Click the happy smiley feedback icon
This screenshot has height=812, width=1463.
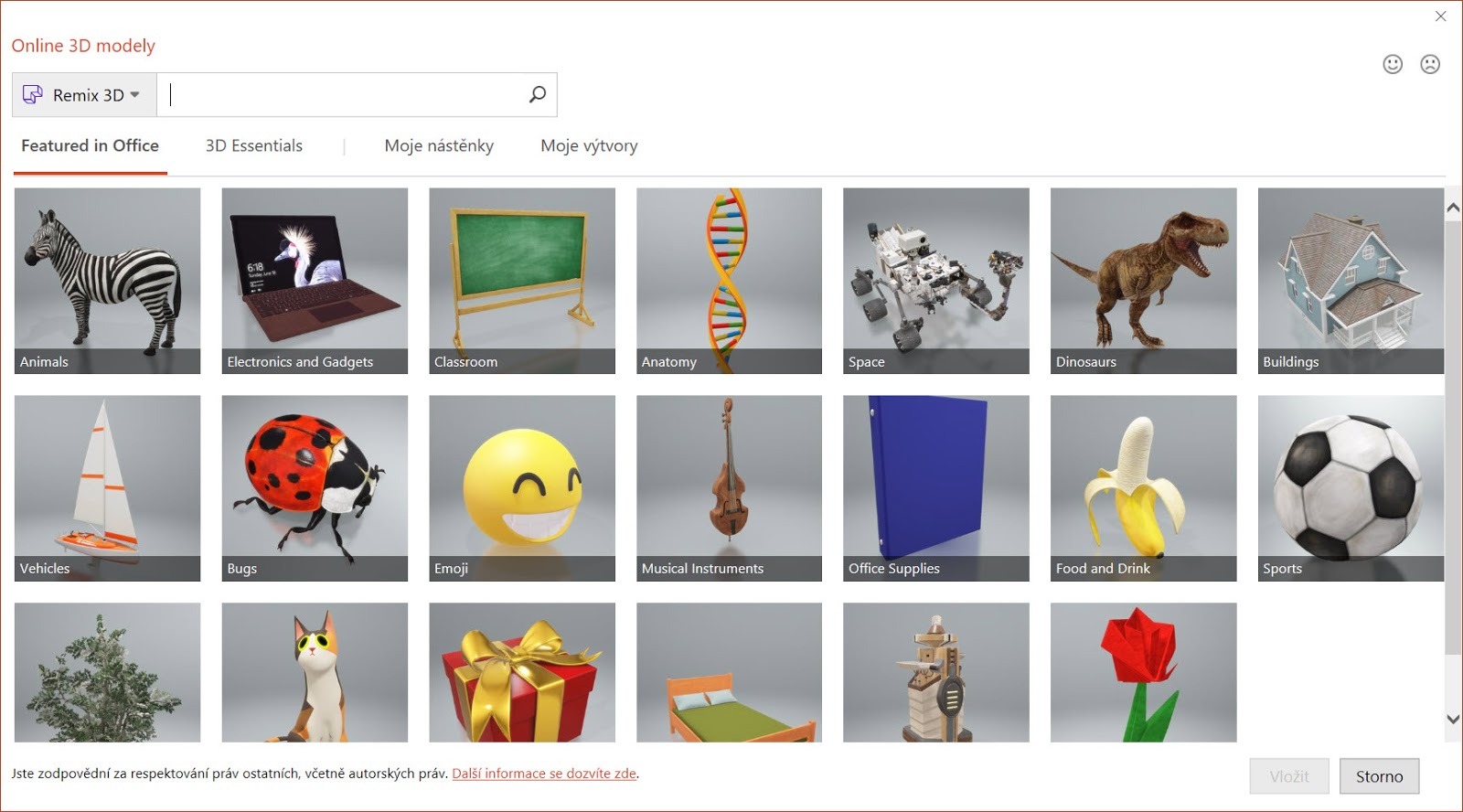point(1392,64)
